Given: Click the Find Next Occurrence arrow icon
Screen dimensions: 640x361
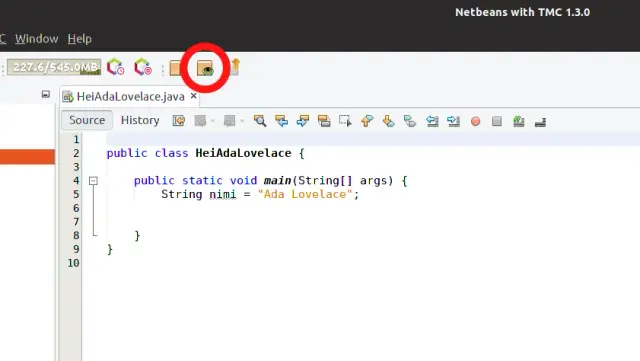Looking at the screenshot, I should (x=302, y=121).
